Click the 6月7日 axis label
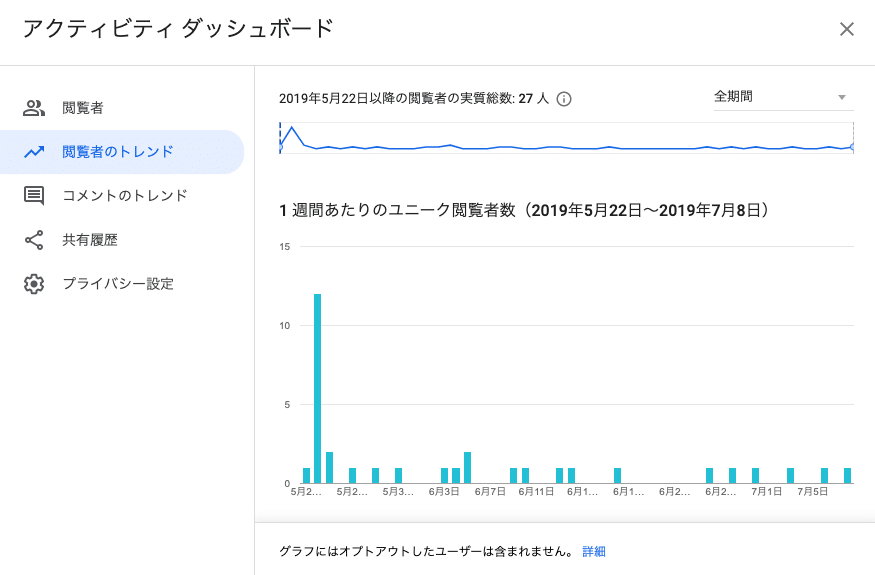This screenshot has width=875, height=575. click(490, 492)
